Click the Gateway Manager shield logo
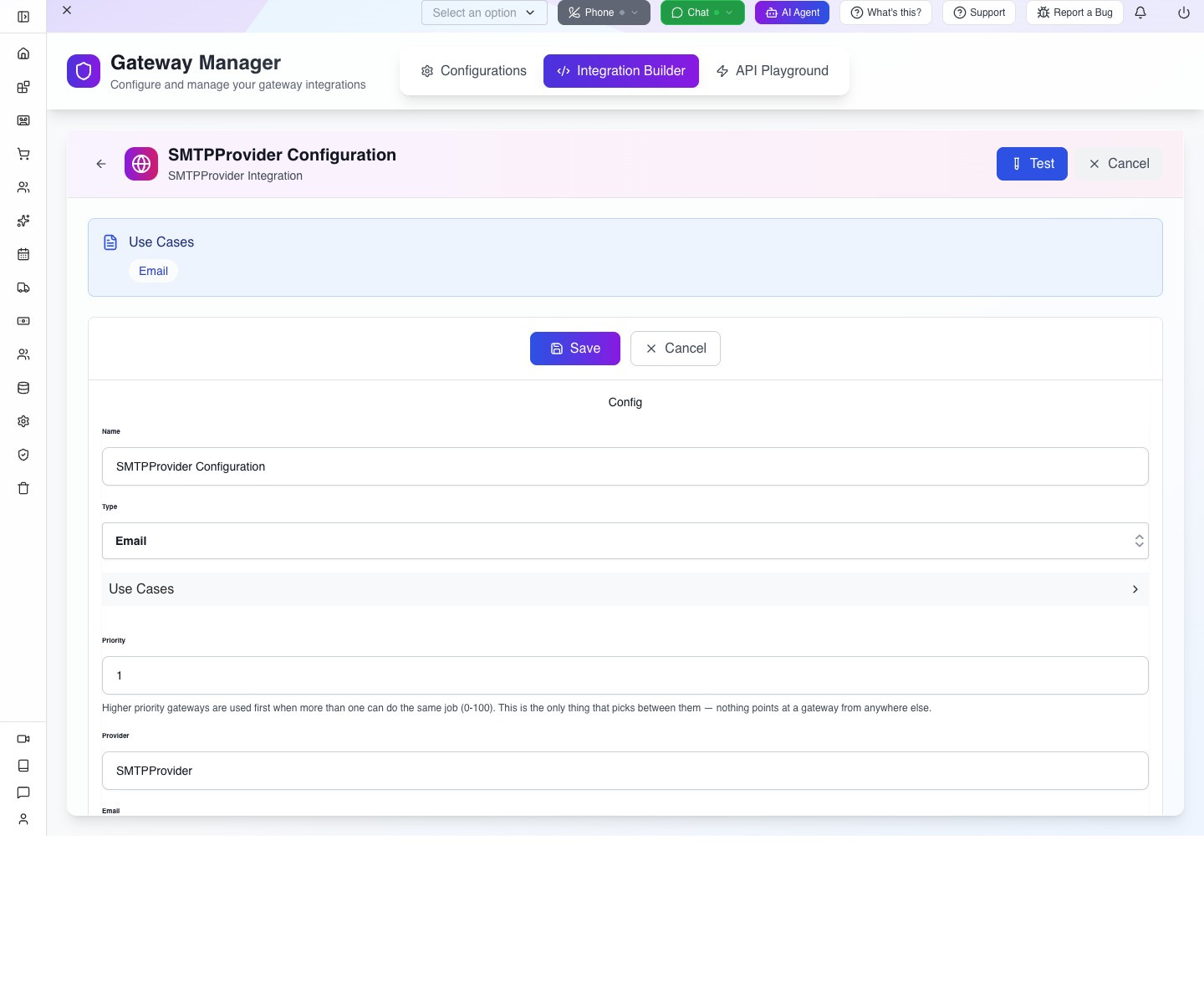1204x1003 pixels. tap(84, 71)
